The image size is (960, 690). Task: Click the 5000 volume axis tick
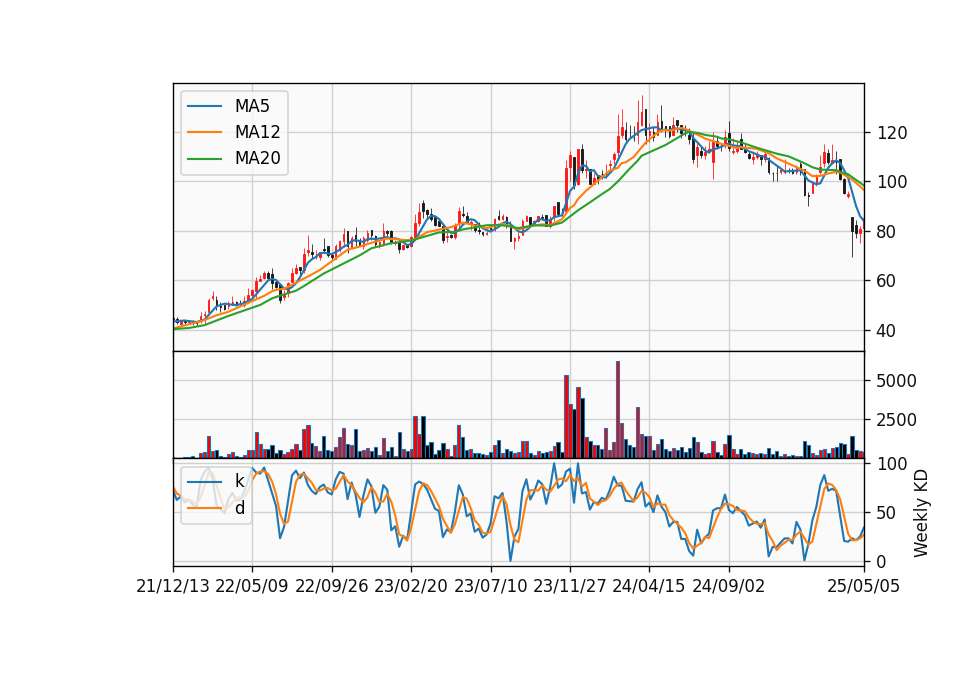[x=897, y=381]
